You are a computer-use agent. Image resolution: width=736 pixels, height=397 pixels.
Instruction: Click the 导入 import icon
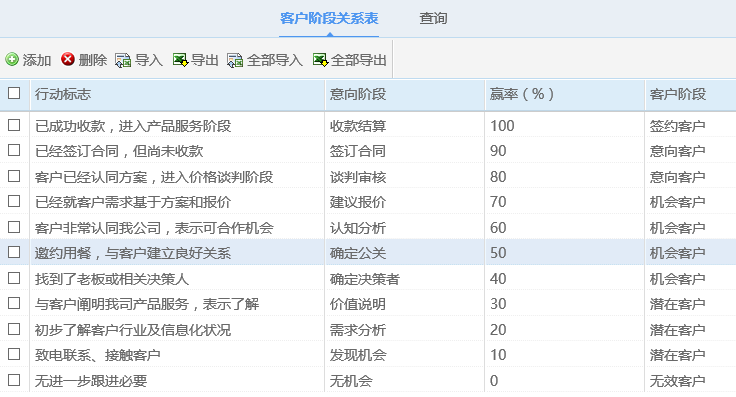pos(123,60)
